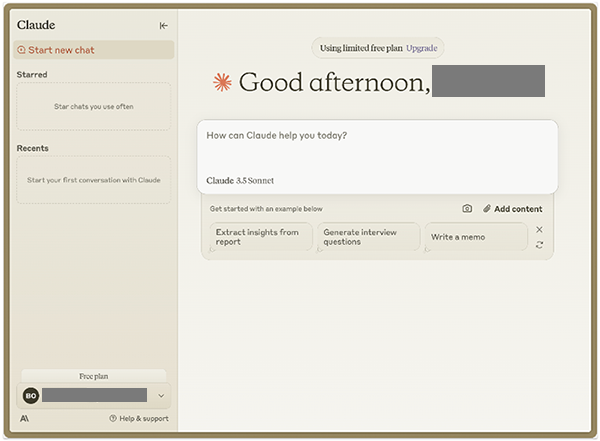The width and height of the screenshot is (600, 441).
Task: Click the orange Claude starburst logo
Action: (x=222, y=82)
